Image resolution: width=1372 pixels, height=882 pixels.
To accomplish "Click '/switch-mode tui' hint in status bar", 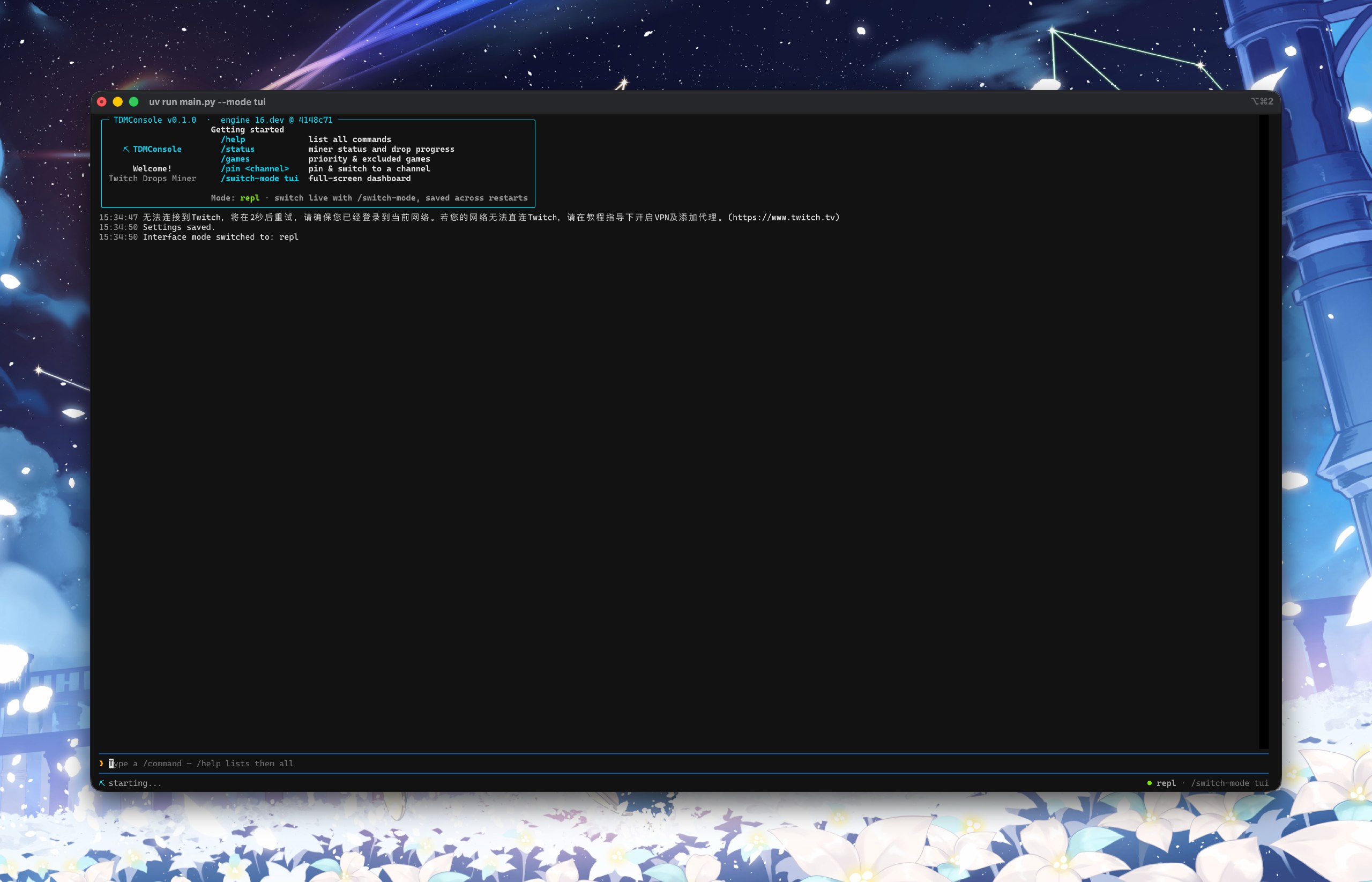I will (1229, 783).
